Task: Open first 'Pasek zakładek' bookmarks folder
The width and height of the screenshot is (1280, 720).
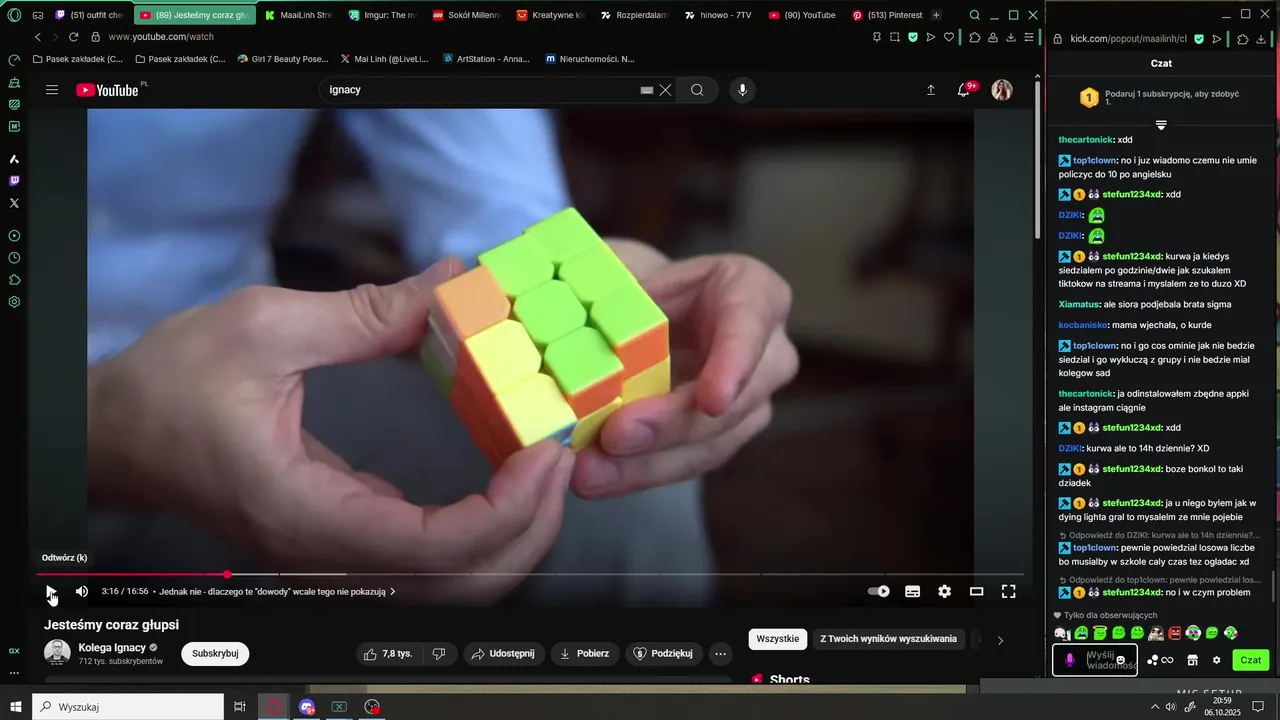Action: coord(78,59)
